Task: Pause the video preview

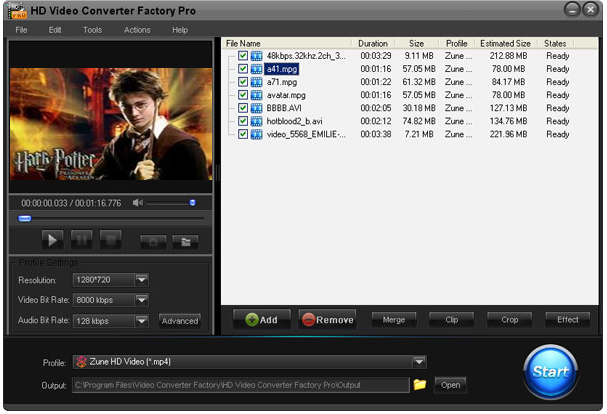Action: point(82,240)
